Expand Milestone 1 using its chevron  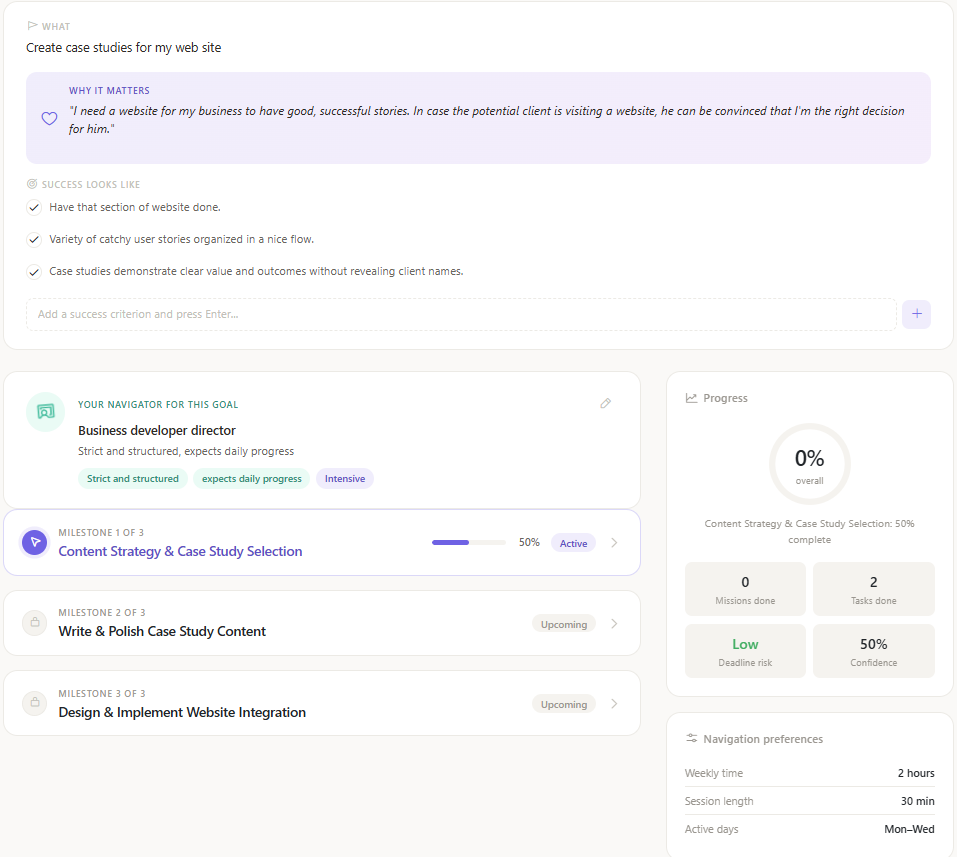click(x=615, y=543)
